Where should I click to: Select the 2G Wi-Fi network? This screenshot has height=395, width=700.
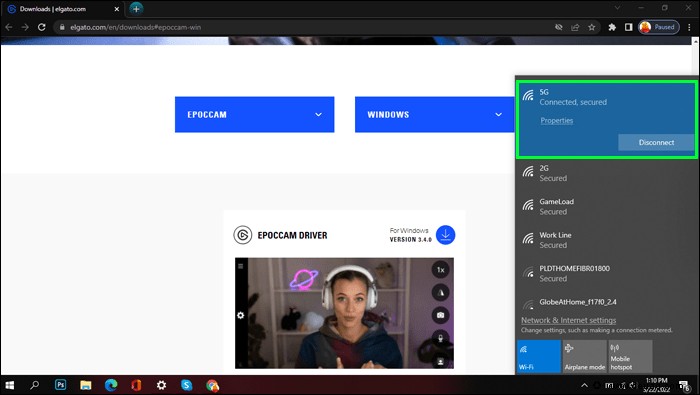tap(607, 173)
